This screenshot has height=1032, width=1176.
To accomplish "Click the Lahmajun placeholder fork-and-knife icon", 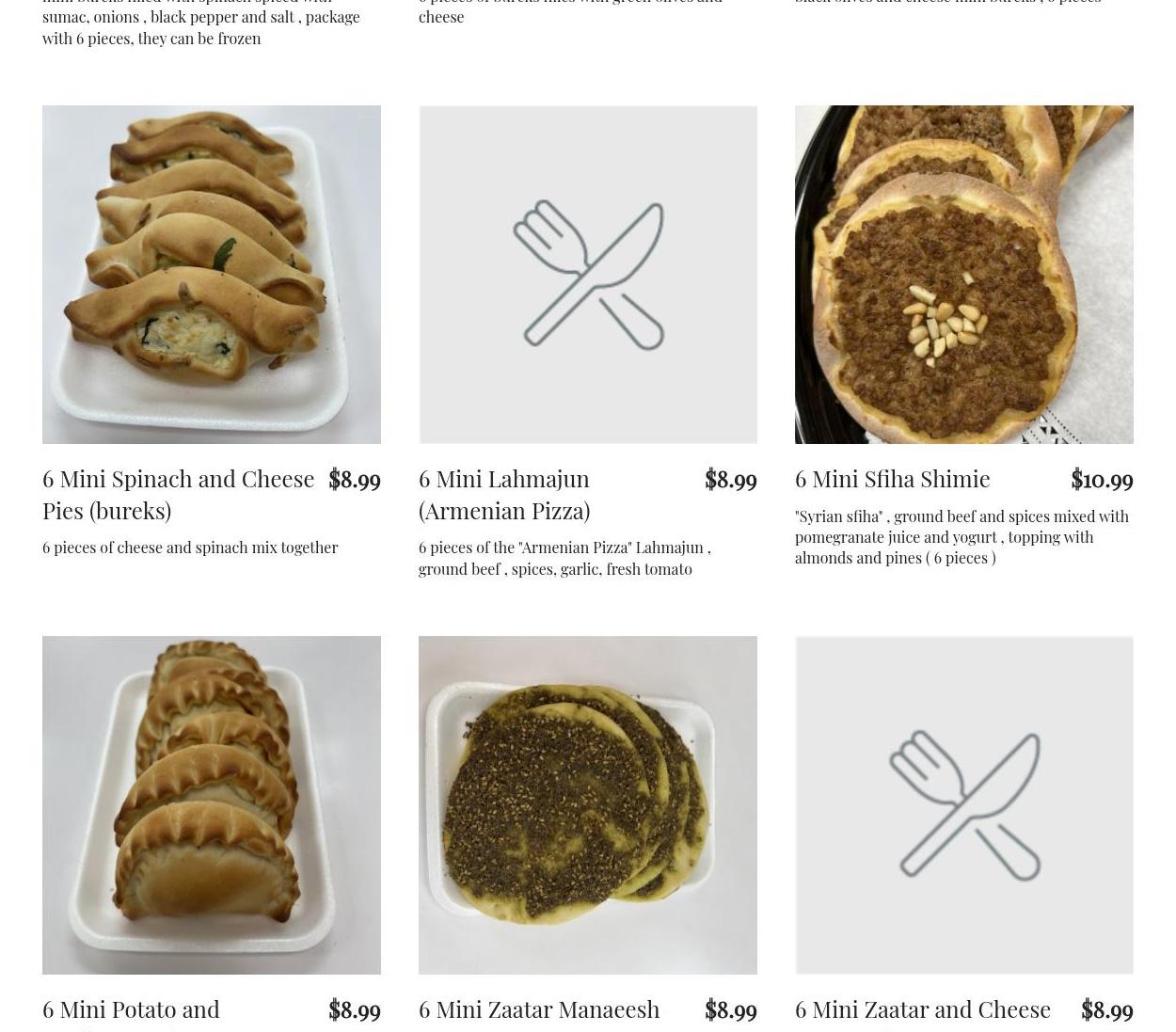I will point(588,275).
